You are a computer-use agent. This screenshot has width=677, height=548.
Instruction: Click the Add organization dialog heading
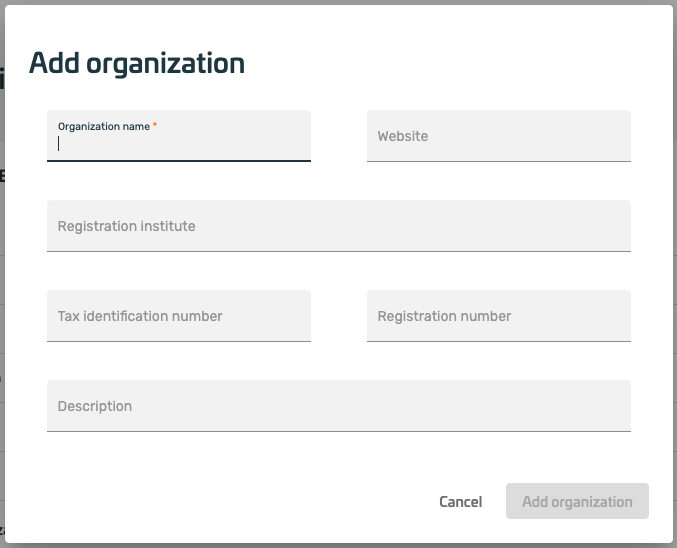[x=137, y=63]
